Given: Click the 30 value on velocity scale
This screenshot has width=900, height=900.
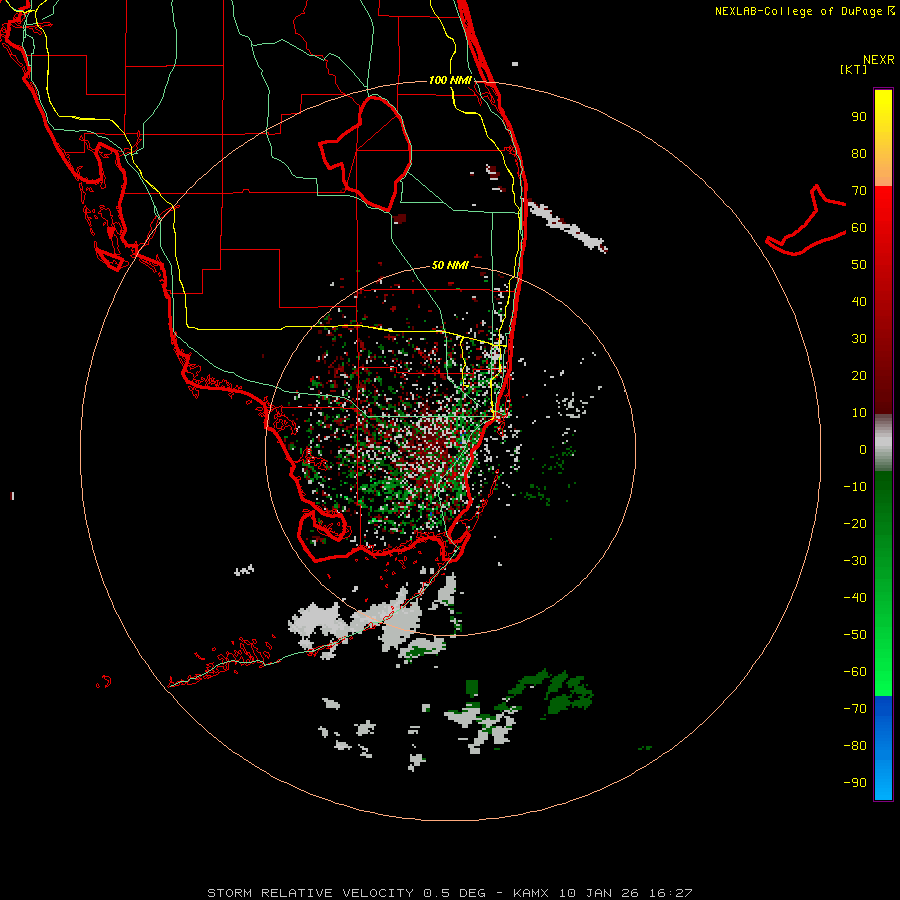Looking at the screenshot, I should (x=859, y=339).
